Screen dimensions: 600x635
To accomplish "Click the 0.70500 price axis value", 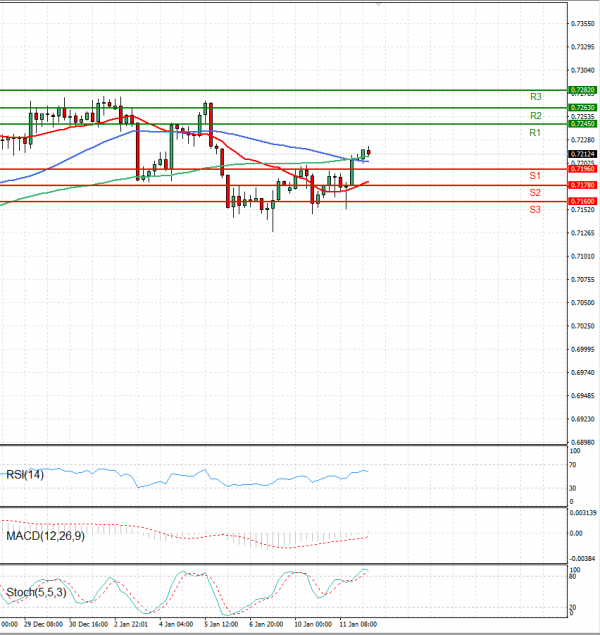I will (583, 303).
